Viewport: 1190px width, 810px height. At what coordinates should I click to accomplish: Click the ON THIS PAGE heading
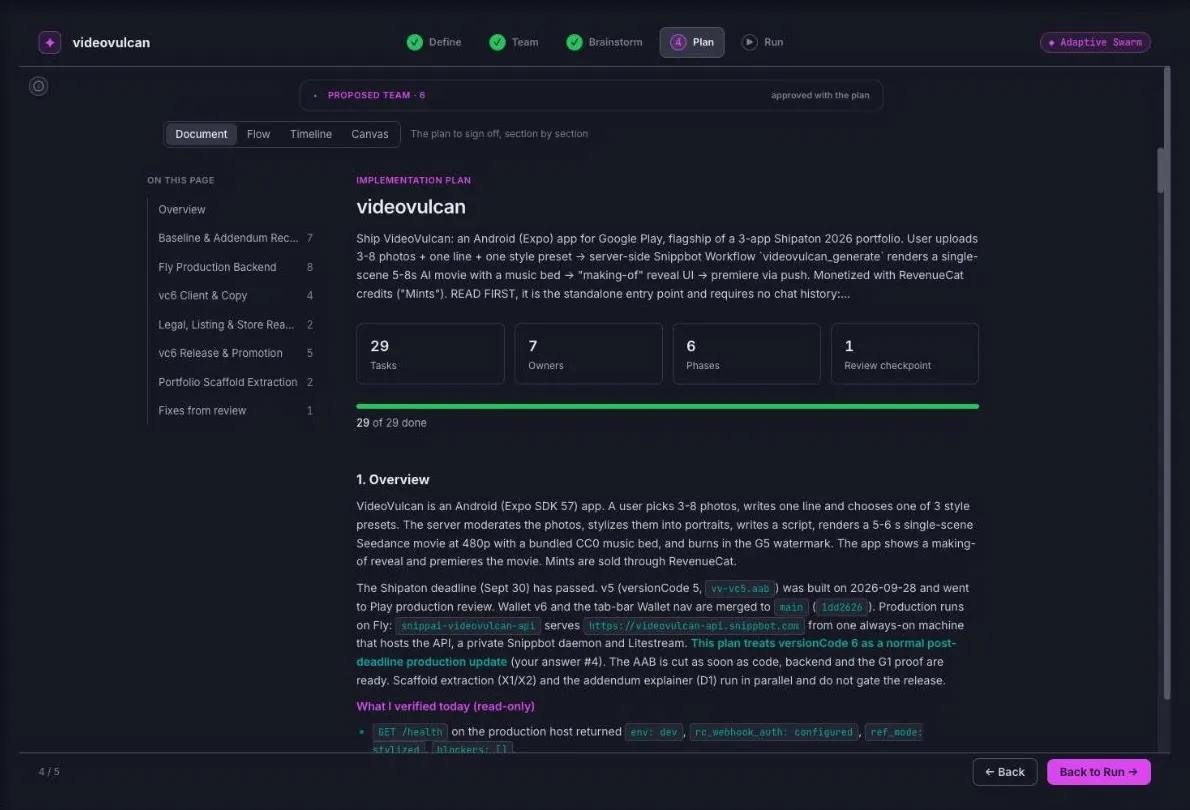coord(181,181)
